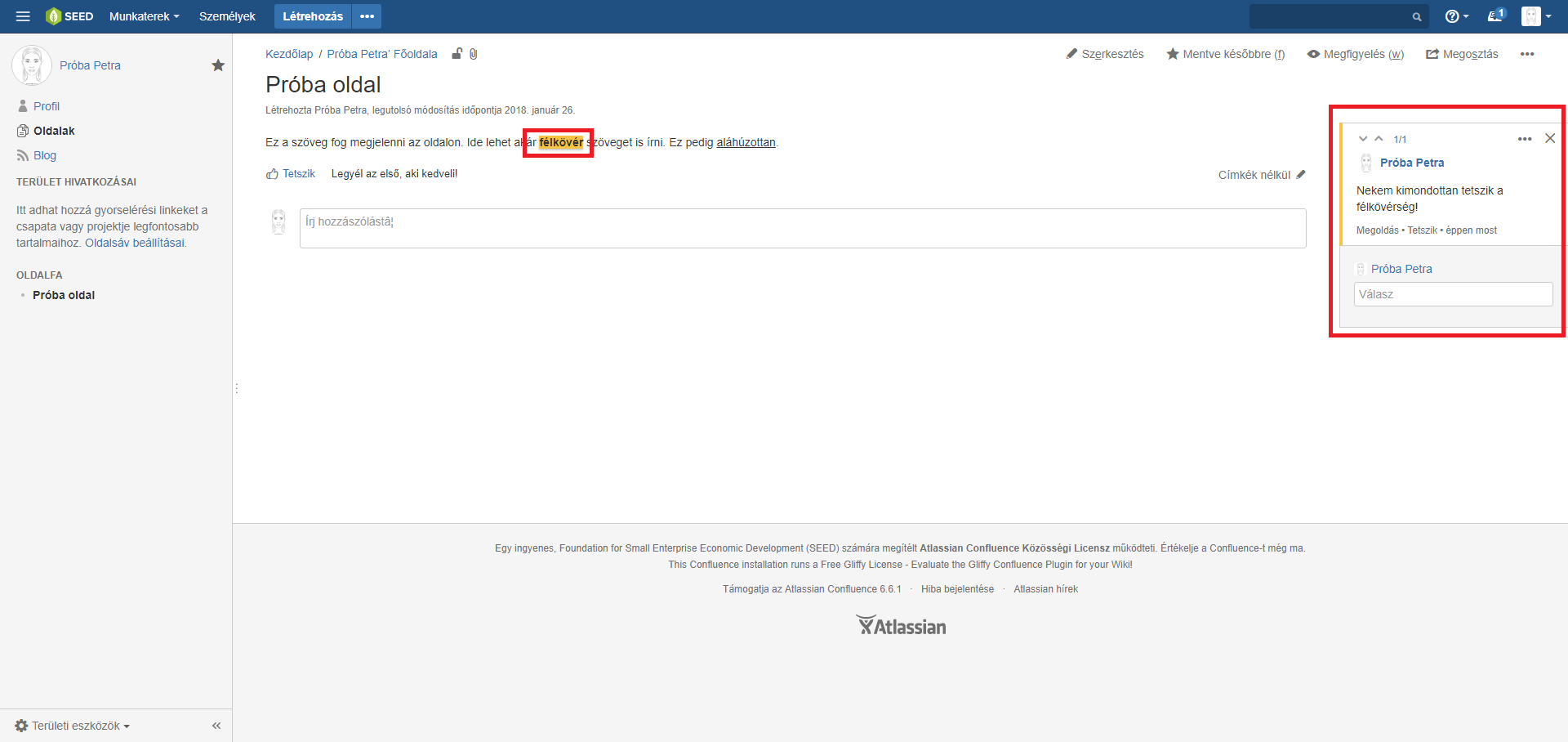Viewport: 1568px width, 742px height.
Task: Click the Létrehozás button
Action: click(312, 16)
